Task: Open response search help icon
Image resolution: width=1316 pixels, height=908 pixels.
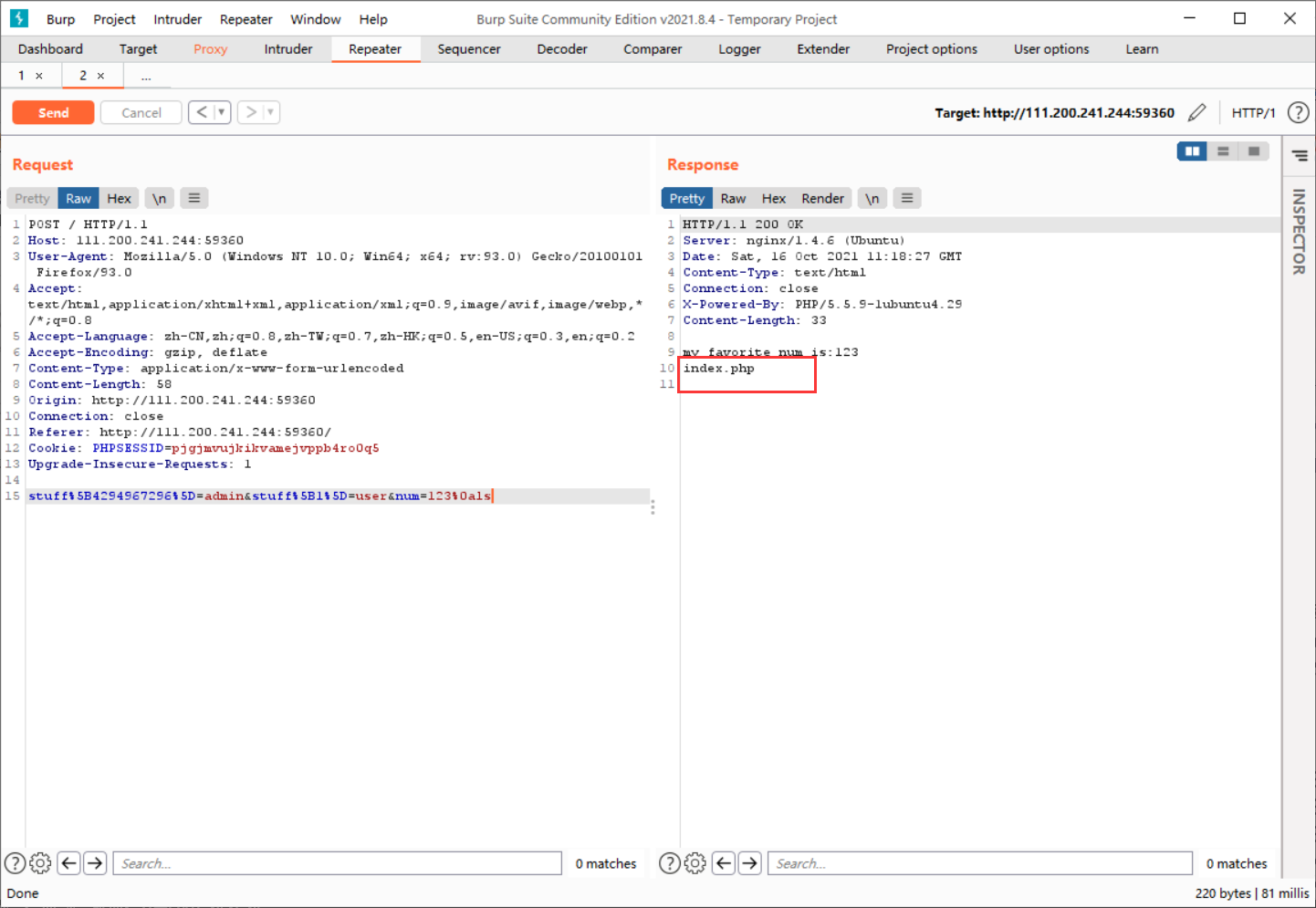Action: pos(670,863)
